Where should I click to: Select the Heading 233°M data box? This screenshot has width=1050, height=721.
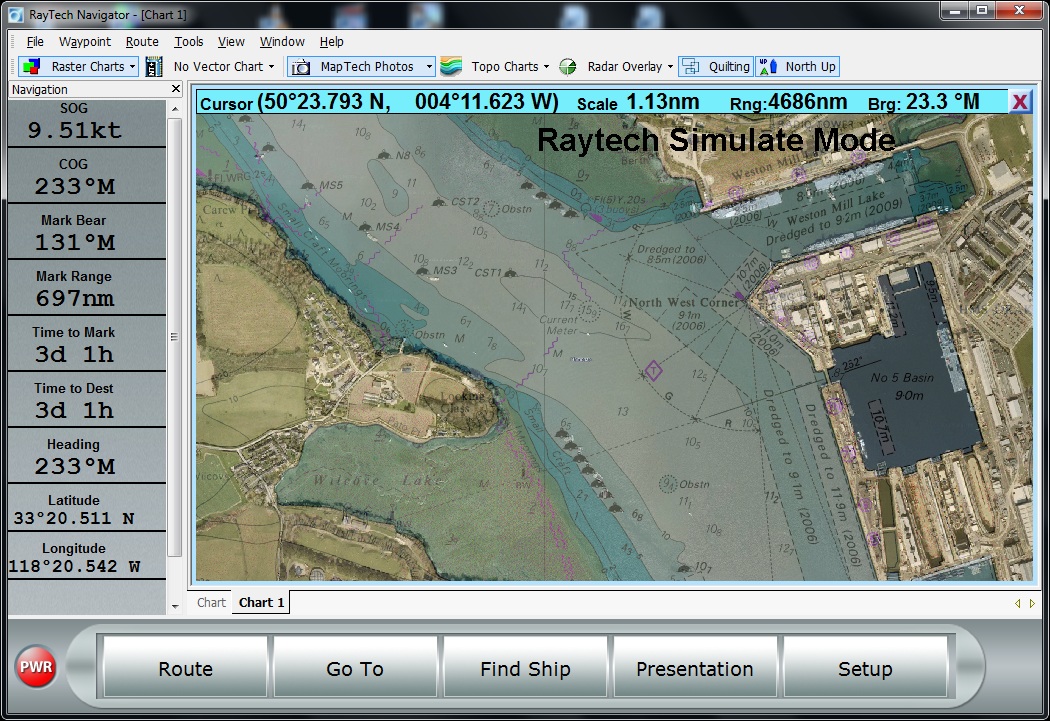click(87, 456)
